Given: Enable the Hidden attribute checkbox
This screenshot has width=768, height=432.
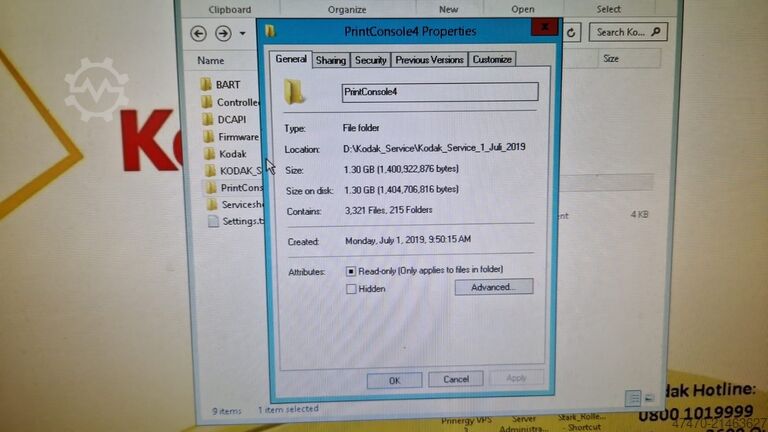Looking at the screenshot, I should [x=351, y=289].
